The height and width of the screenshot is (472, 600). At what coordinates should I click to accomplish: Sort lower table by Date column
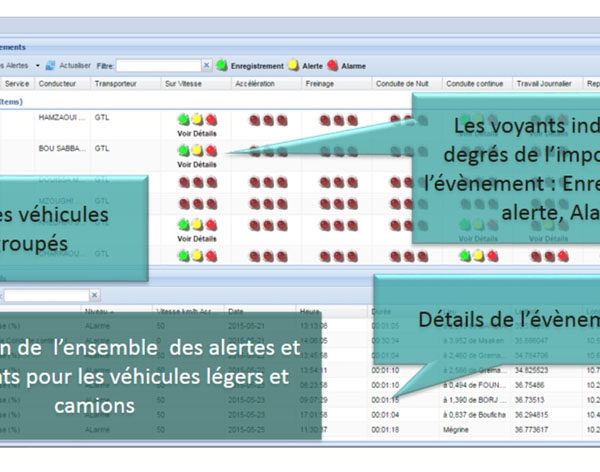236,310
